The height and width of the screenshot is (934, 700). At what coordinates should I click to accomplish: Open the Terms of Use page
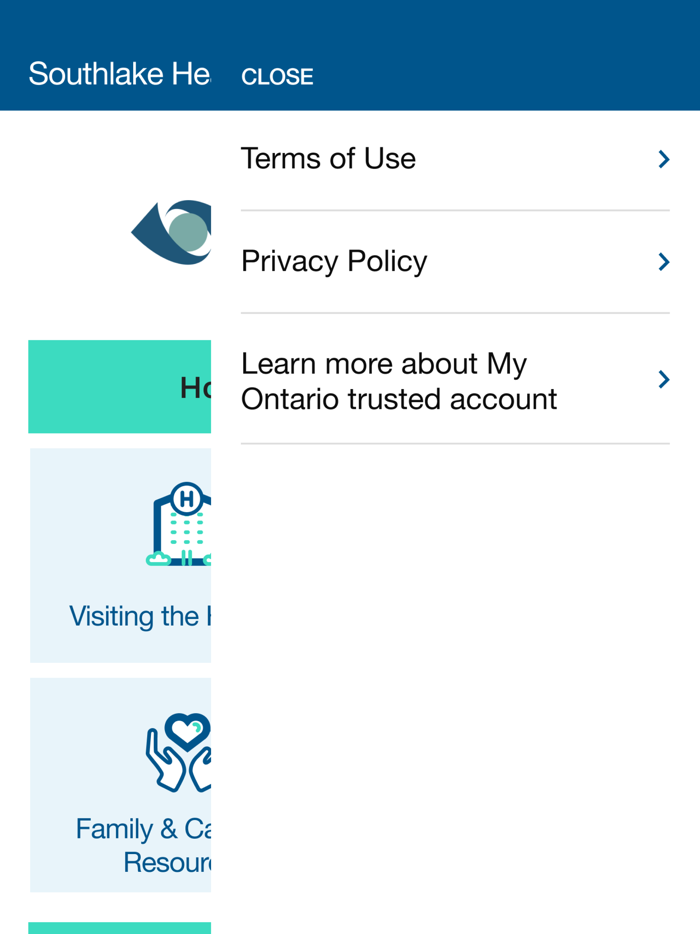(455, 159)
